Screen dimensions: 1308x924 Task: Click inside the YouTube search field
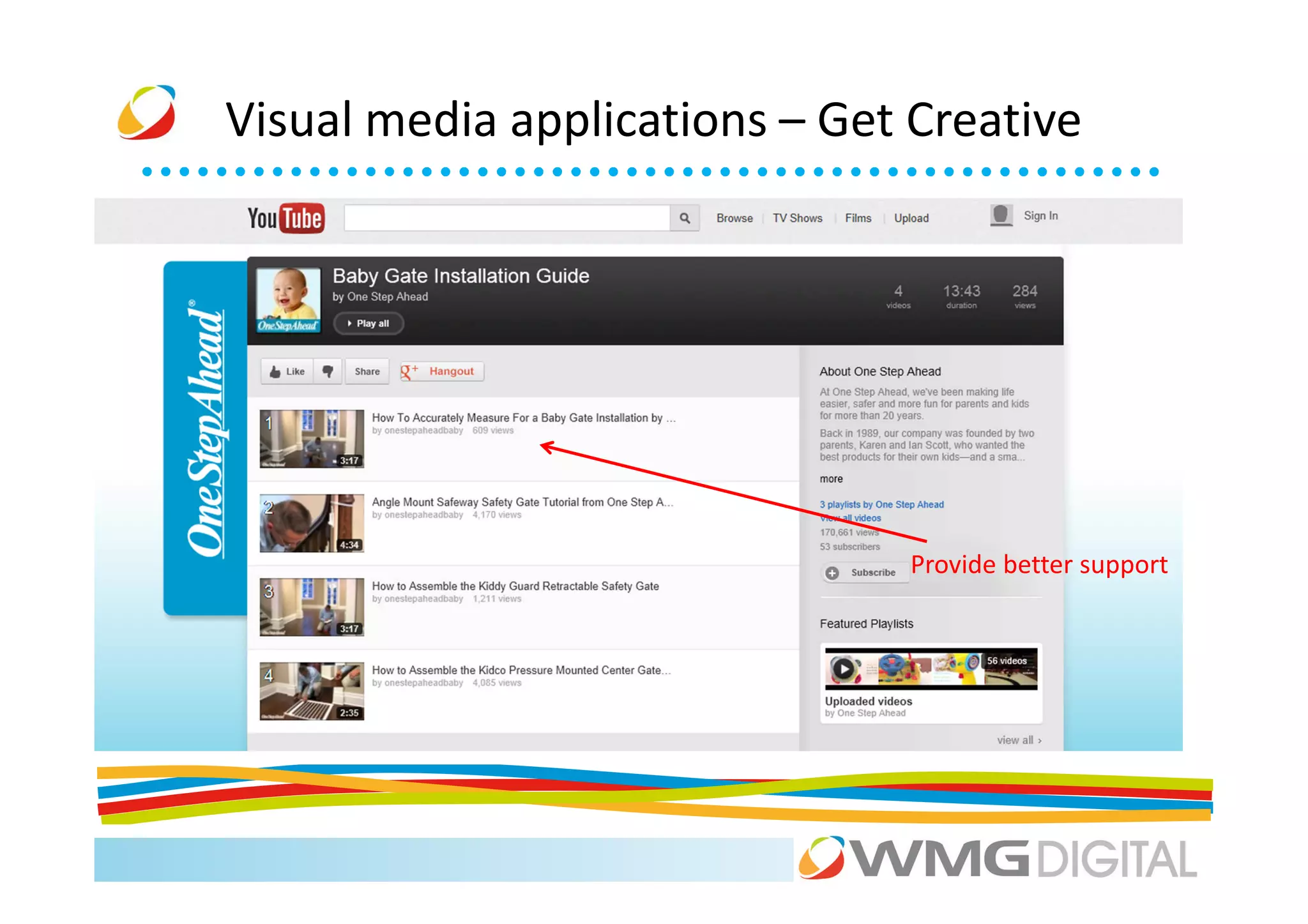507,218
